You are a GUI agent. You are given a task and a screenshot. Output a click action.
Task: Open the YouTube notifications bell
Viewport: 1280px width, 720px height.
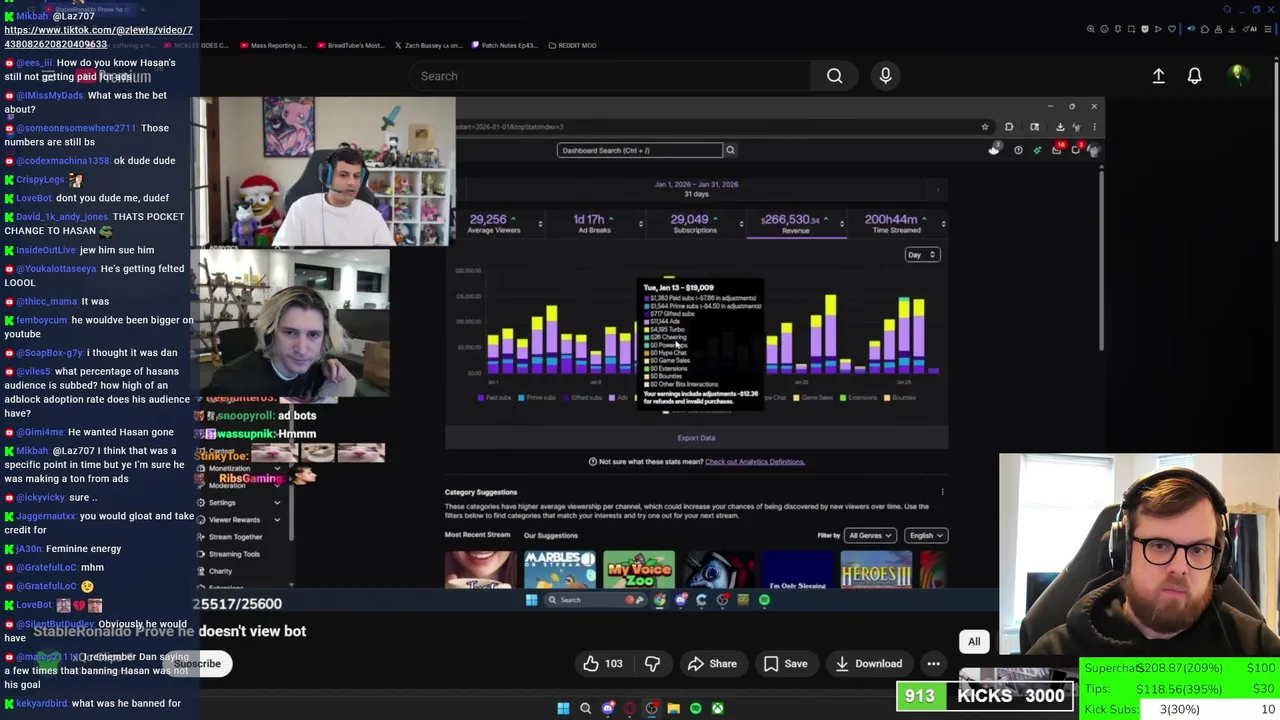click(x=1194, y=76)
